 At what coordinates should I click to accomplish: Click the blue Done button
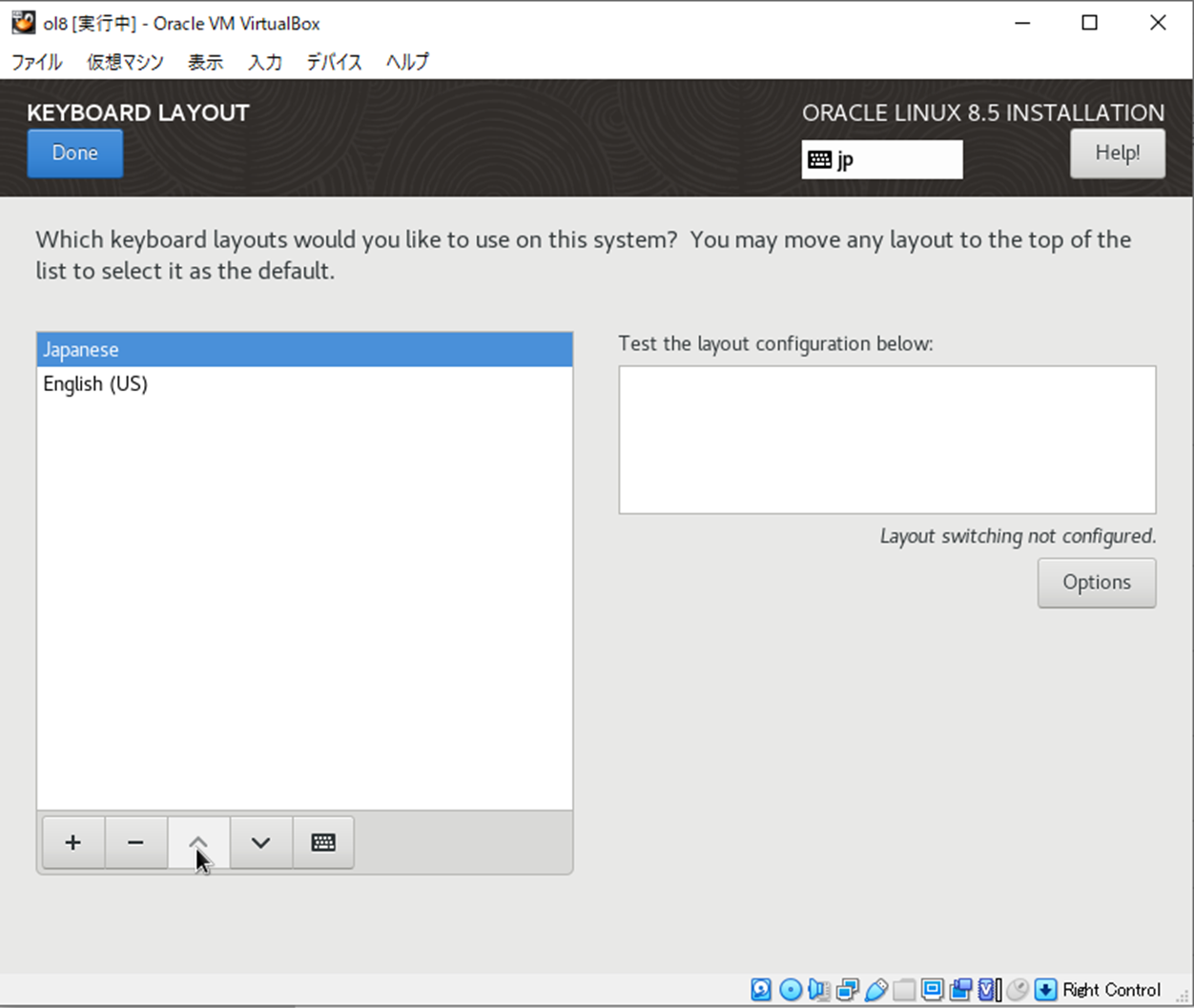(75, 154)
